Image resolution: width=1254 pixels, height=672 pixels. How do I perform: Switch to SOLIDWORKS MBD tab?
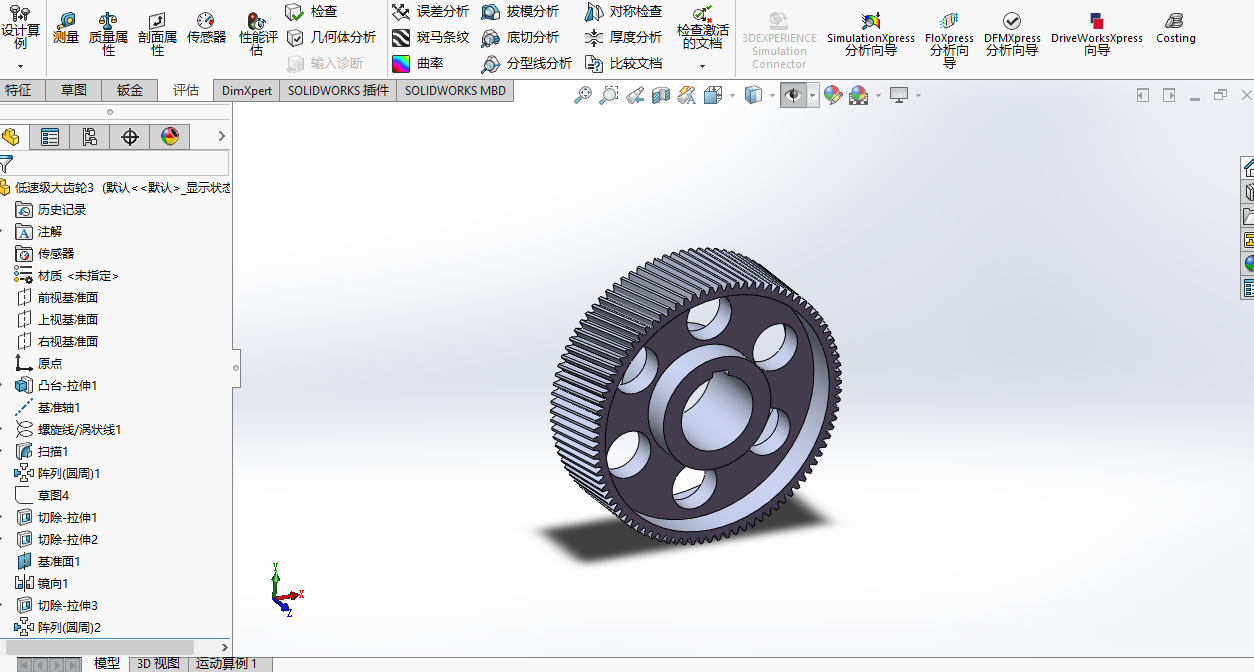pyautogui.click(x=456, y=90)
